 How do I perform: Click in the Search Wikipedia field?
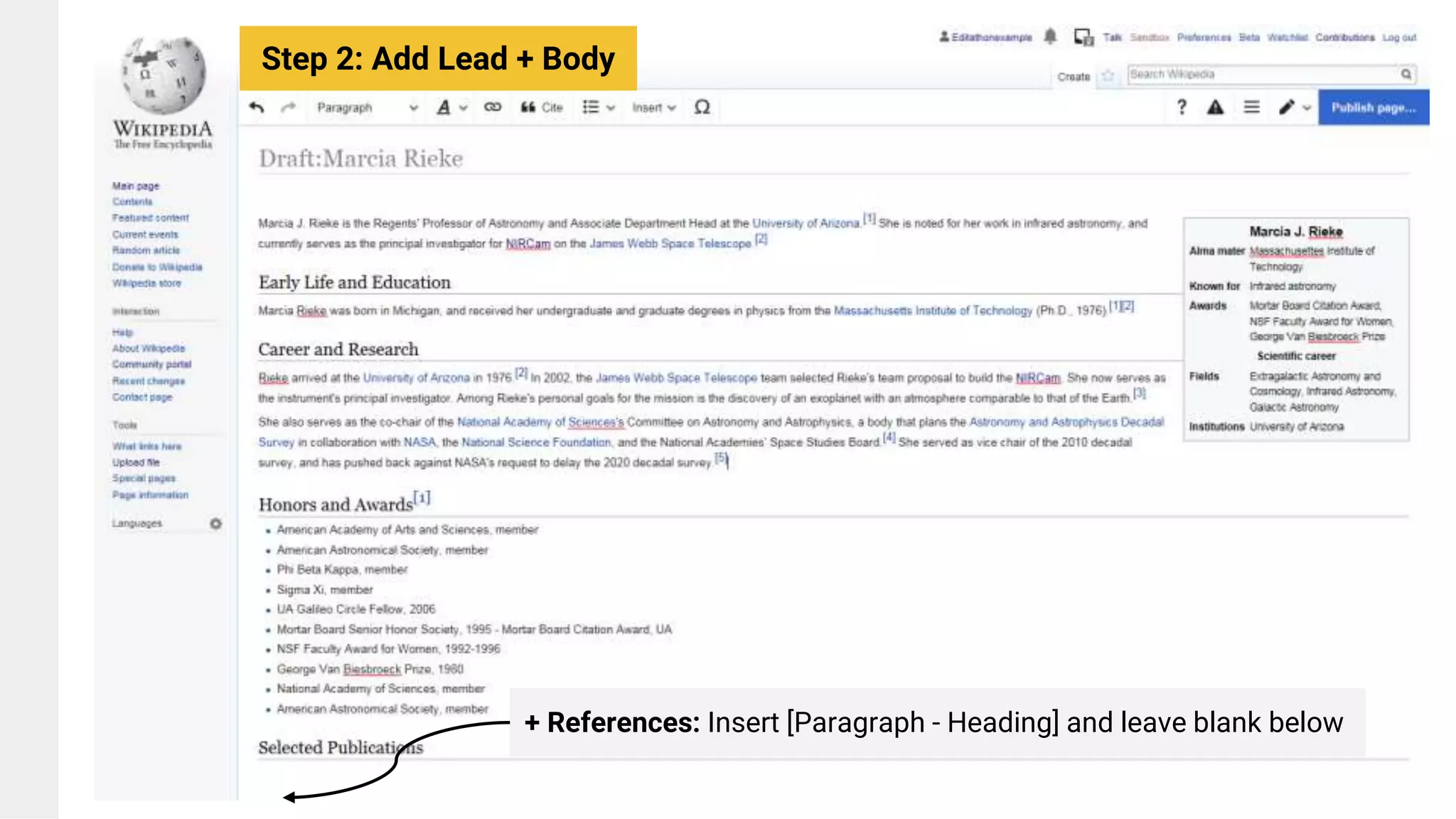point(1263,74)
